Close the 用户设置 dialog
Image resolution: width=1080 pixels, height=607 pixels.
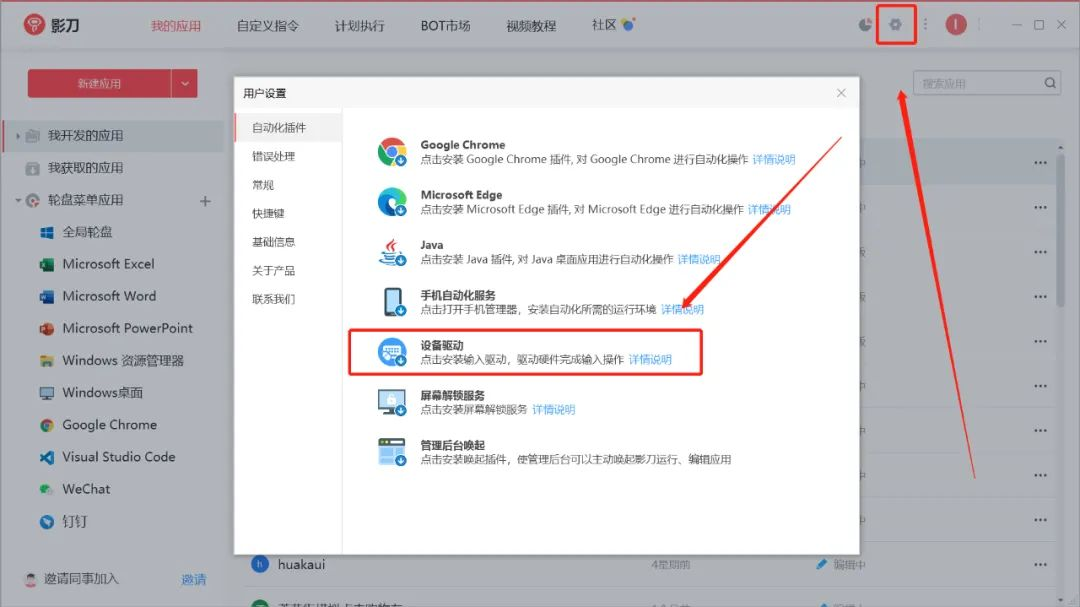point(841,93)
